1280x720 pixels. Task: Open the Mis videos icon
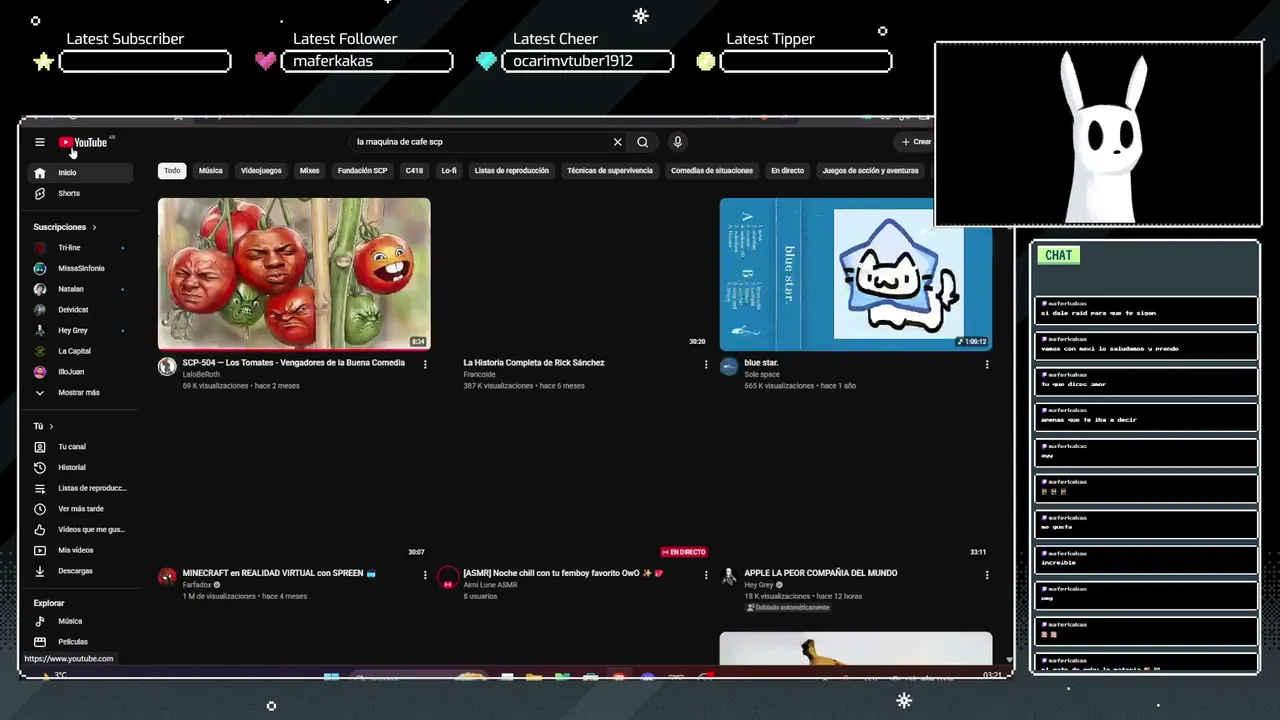(40, 550)
